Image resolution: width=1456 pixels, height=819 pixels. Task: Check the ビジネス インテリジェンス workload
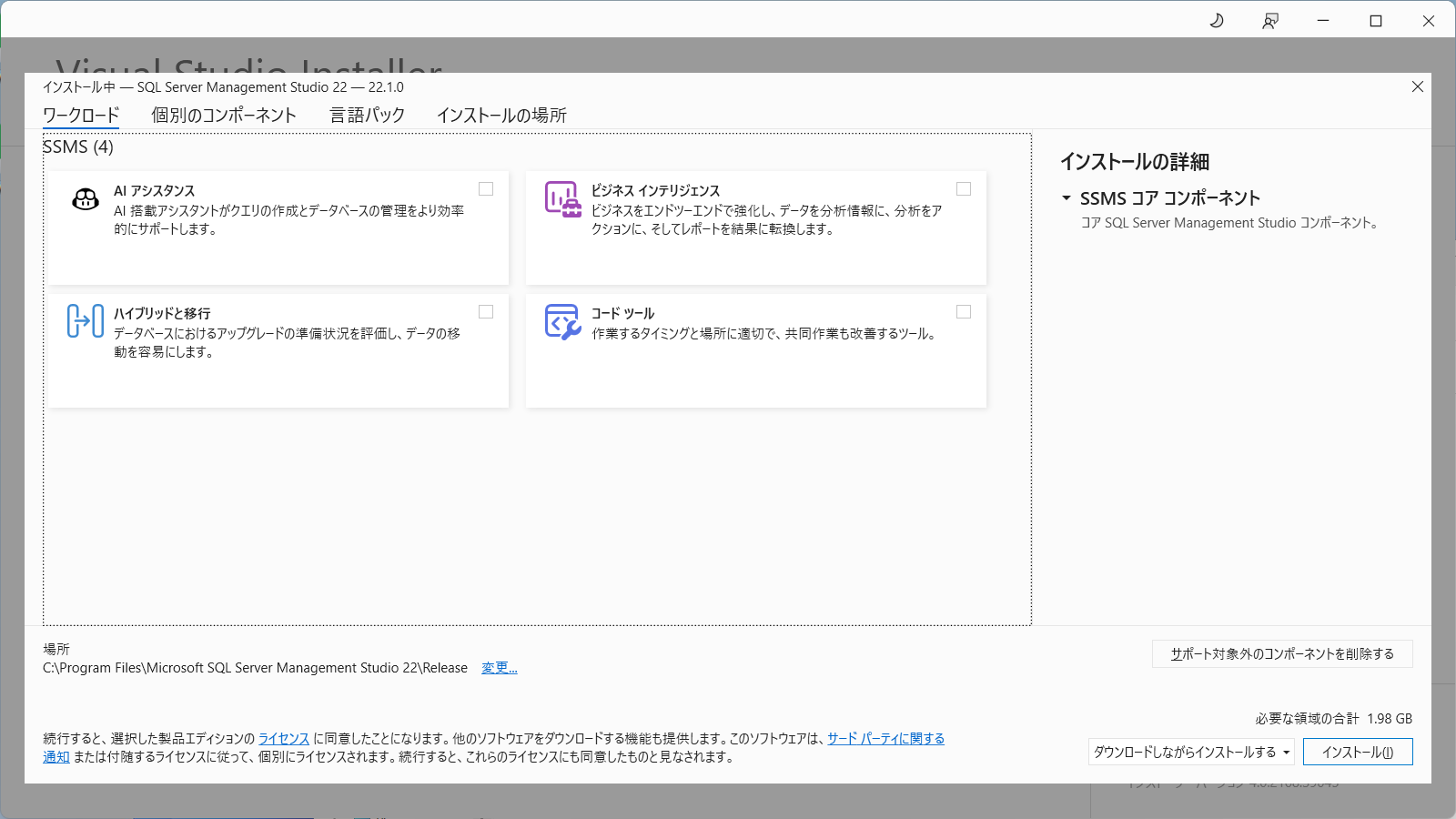964,189
